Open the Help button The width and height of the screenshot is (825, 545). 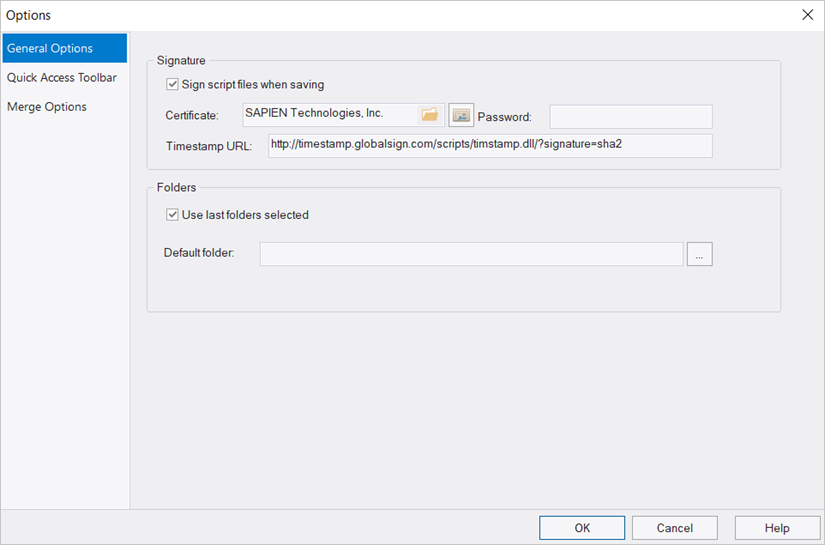(777, 528)
